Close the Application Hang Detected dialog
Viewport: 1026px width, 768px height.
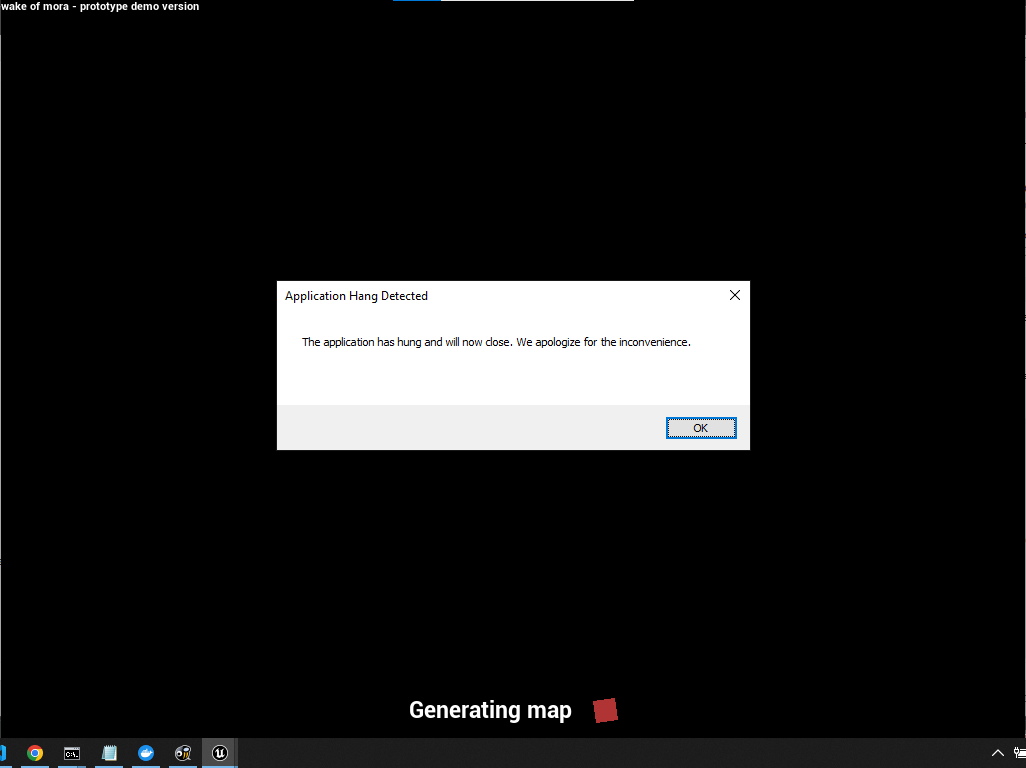[x=735, y=296]
